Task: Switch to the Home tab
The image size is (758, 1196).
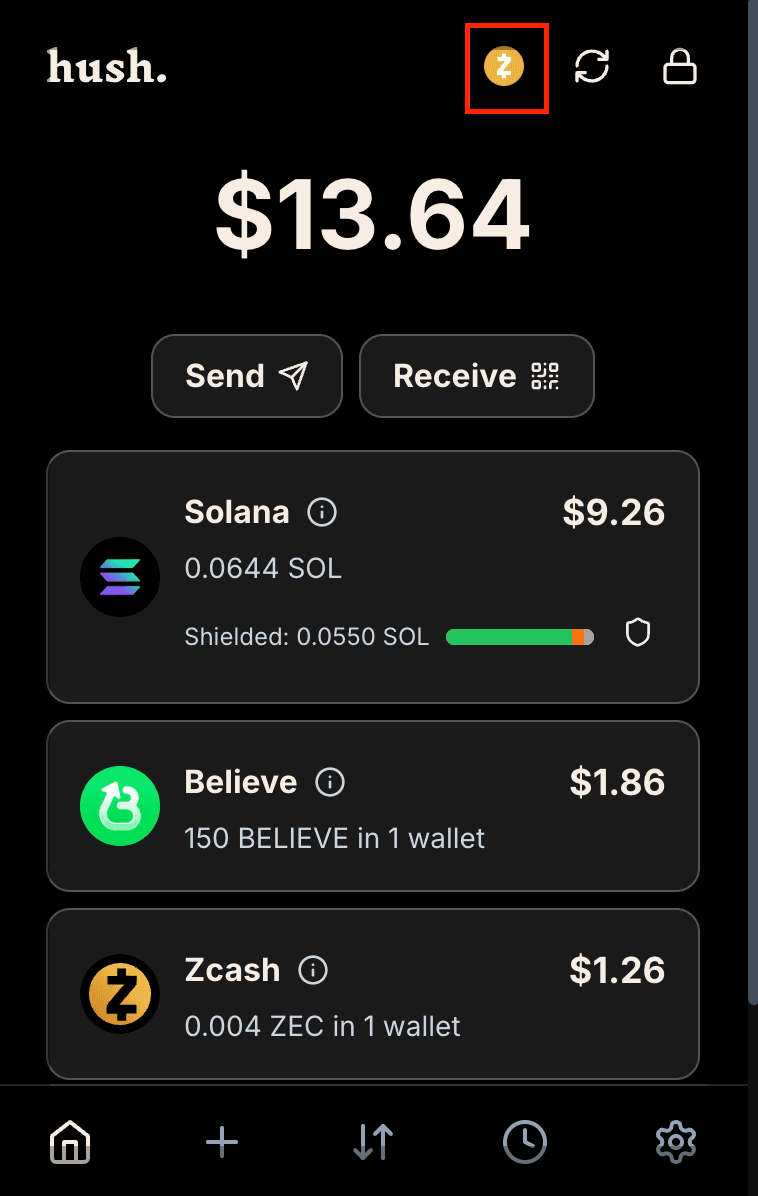Action: coord(69,1141)
